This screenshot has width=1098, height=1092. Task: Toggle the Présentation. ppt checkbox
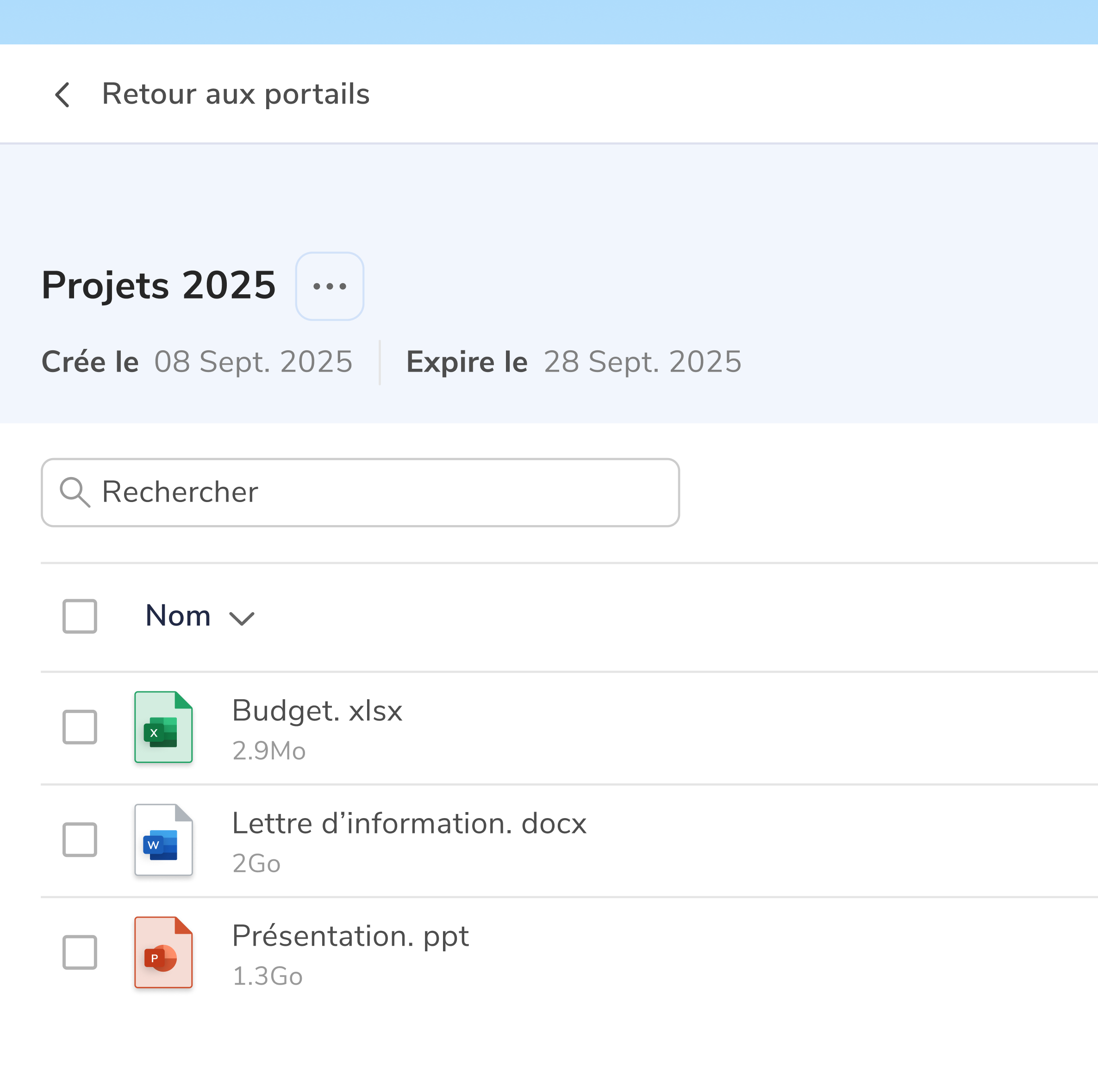(80, 952)
